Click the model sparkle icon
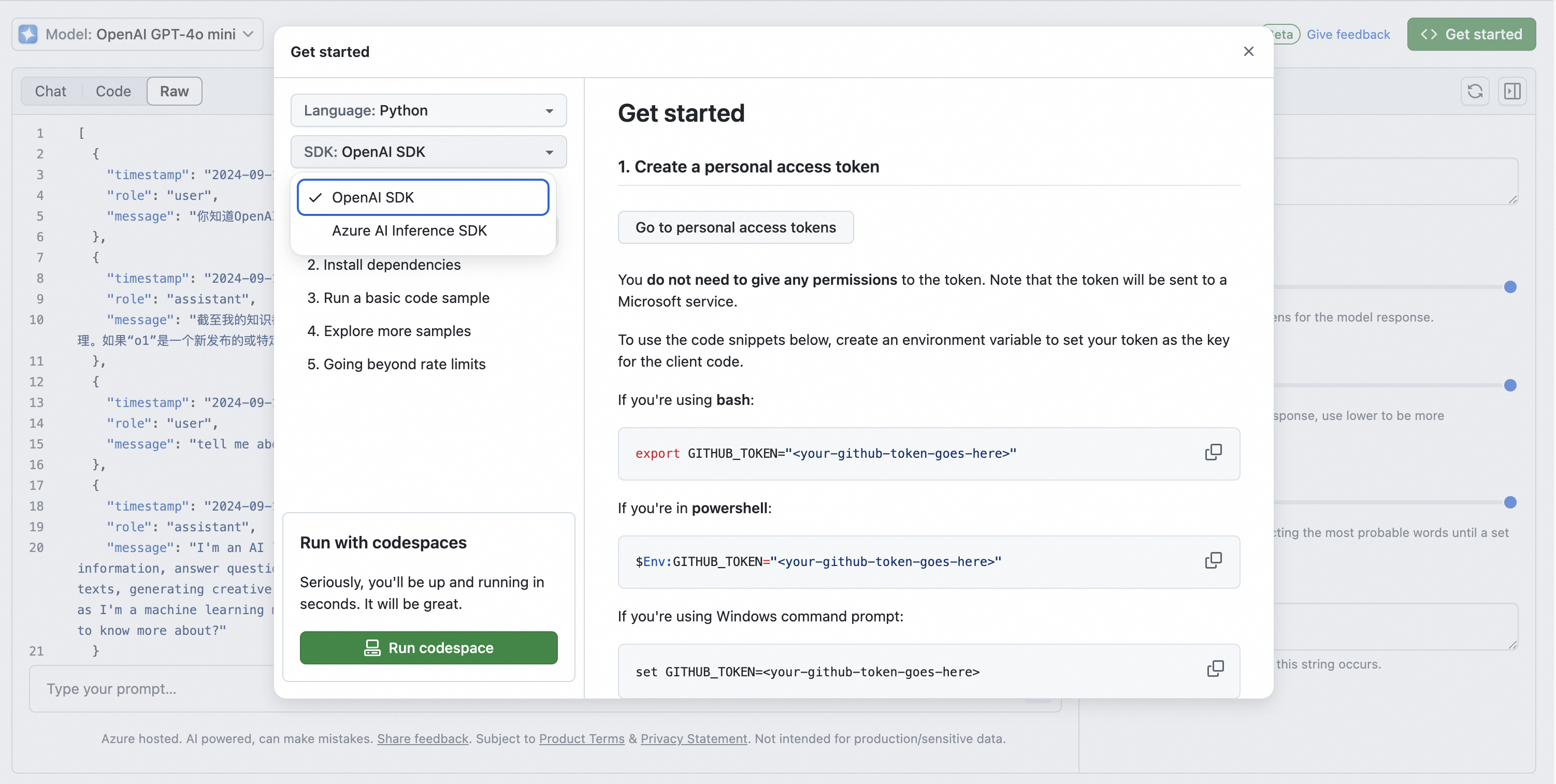The width and height of the screenshot is (1556, 784). pyautogui.click(x=28, y=34)
